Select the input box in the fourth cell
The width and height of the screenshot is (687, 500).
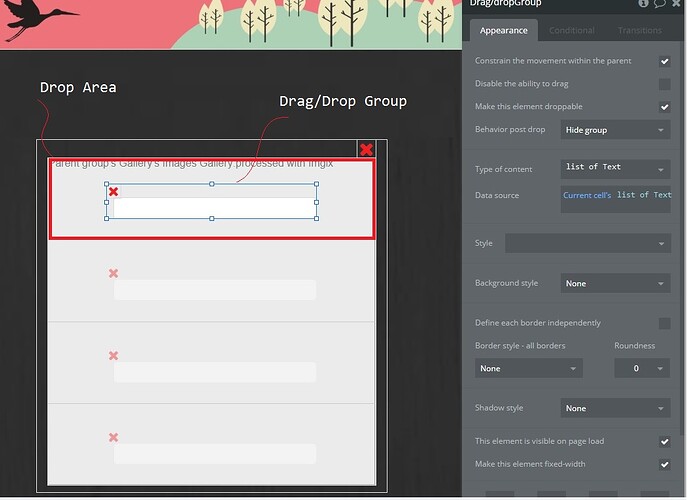[215, 454]
